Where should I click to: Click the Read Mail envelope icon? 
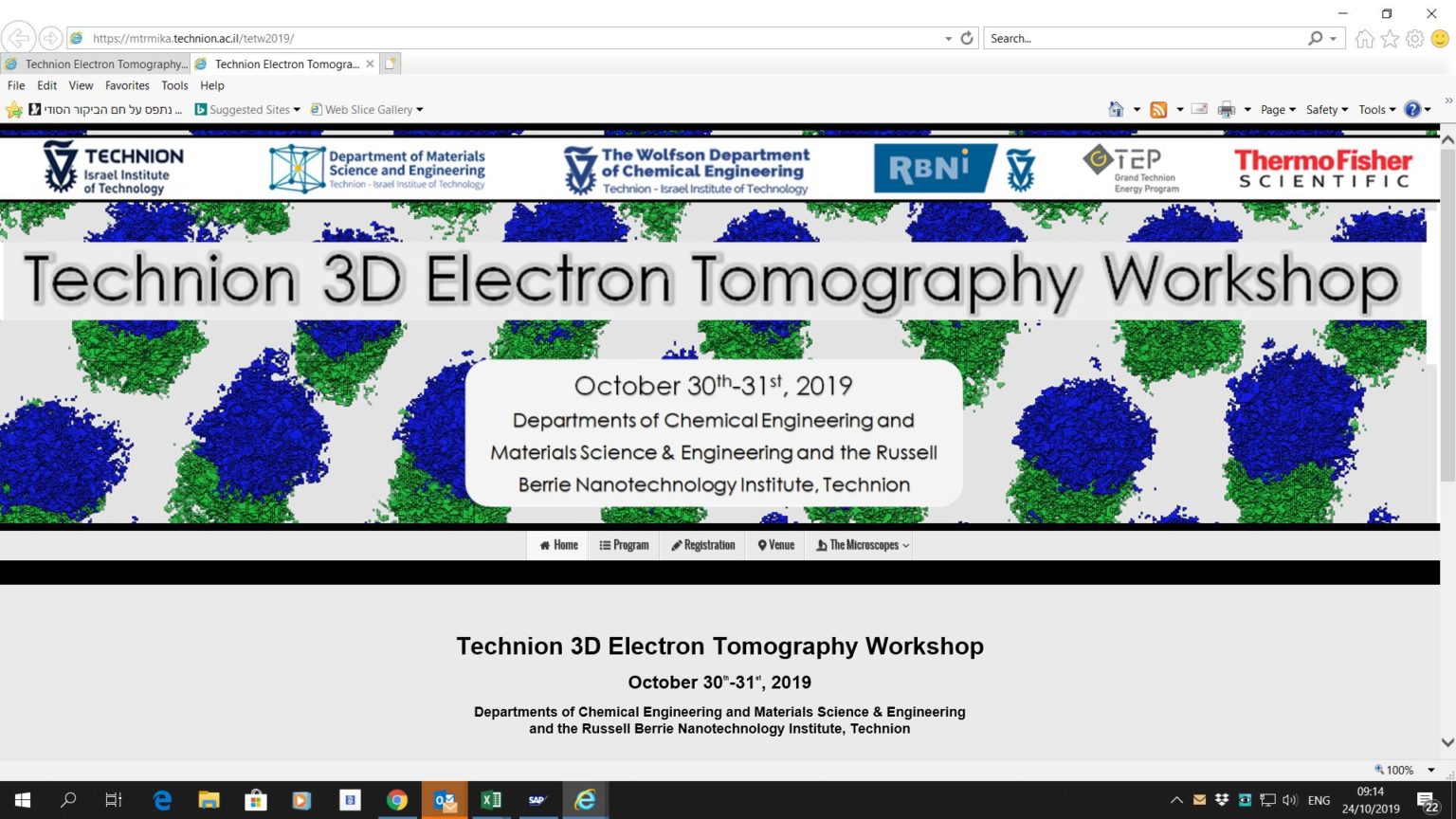coord(1198,109)
